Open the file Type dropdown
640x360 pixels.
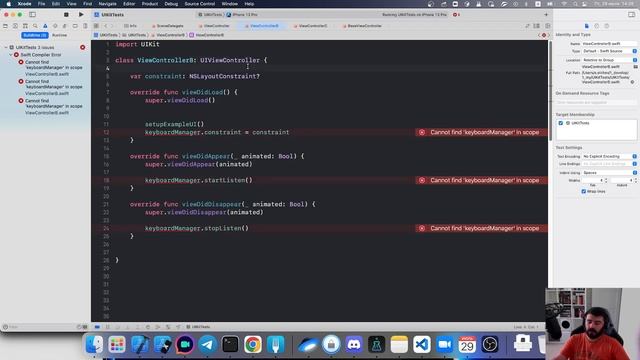point(609,51)
